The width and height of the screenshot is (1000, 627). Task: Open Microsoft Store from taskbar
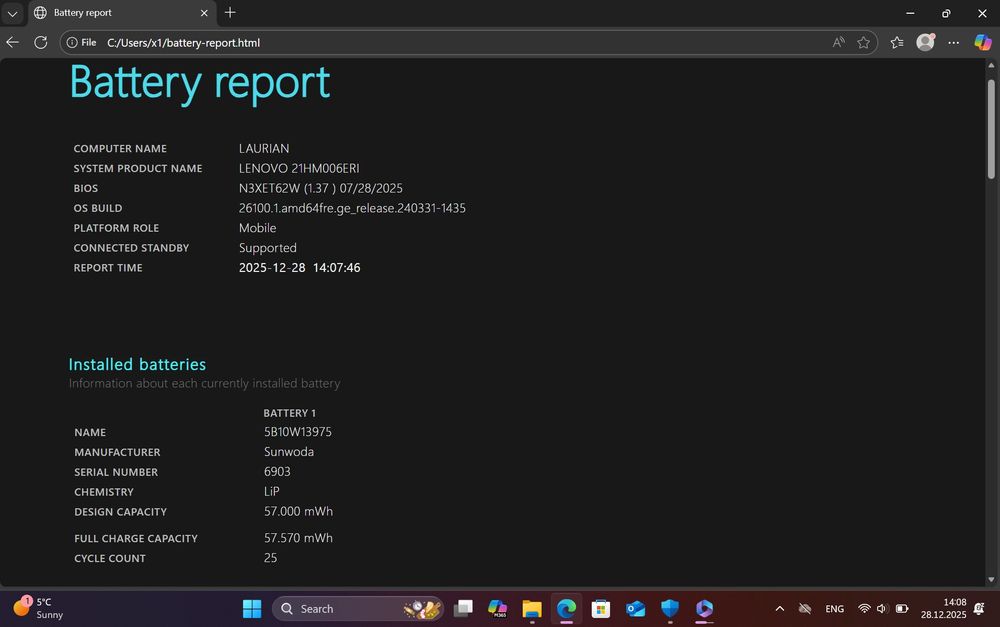601,609
